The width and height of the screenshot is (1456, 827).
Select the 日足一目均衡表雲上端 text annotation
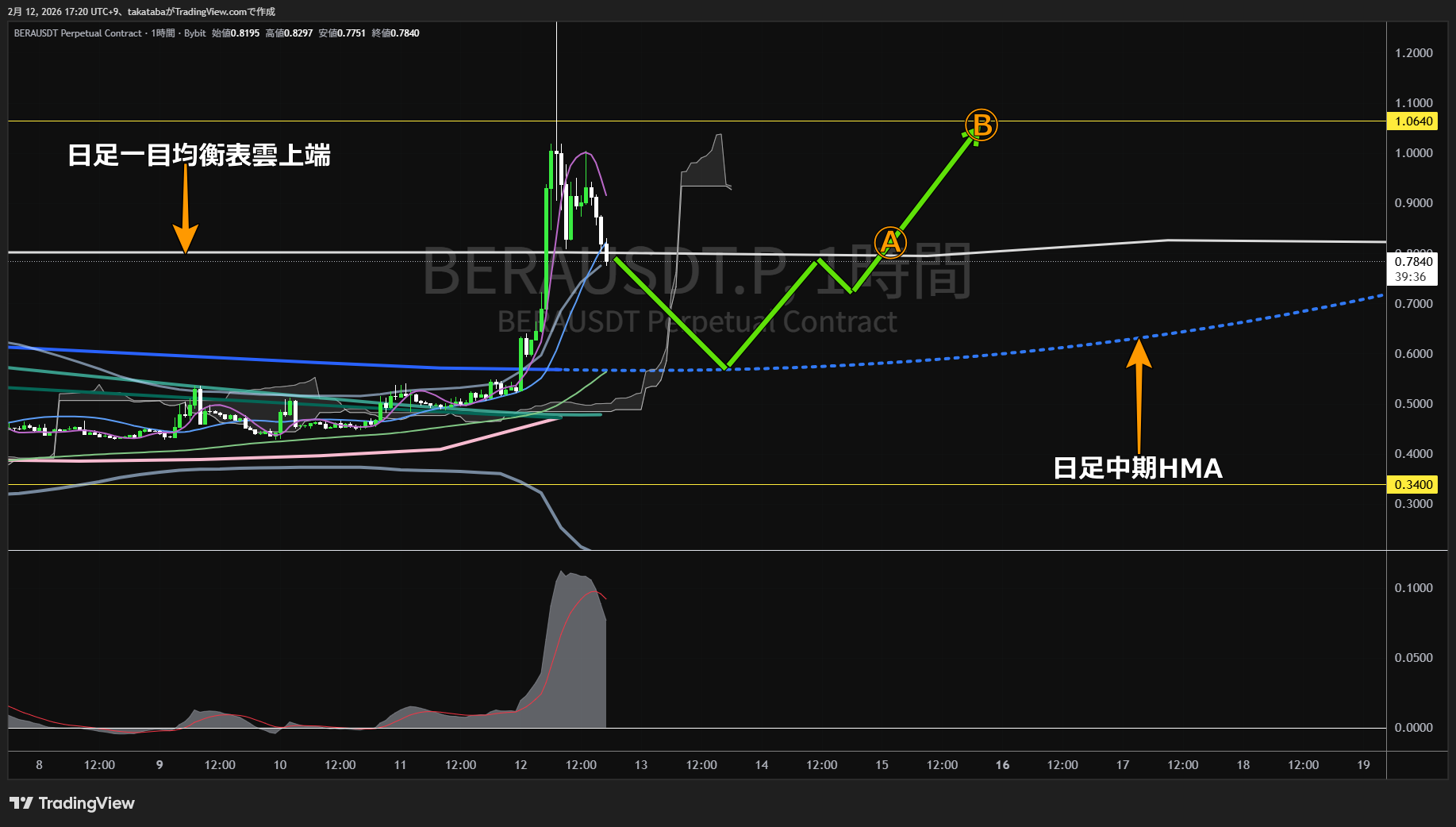[198, 155]
